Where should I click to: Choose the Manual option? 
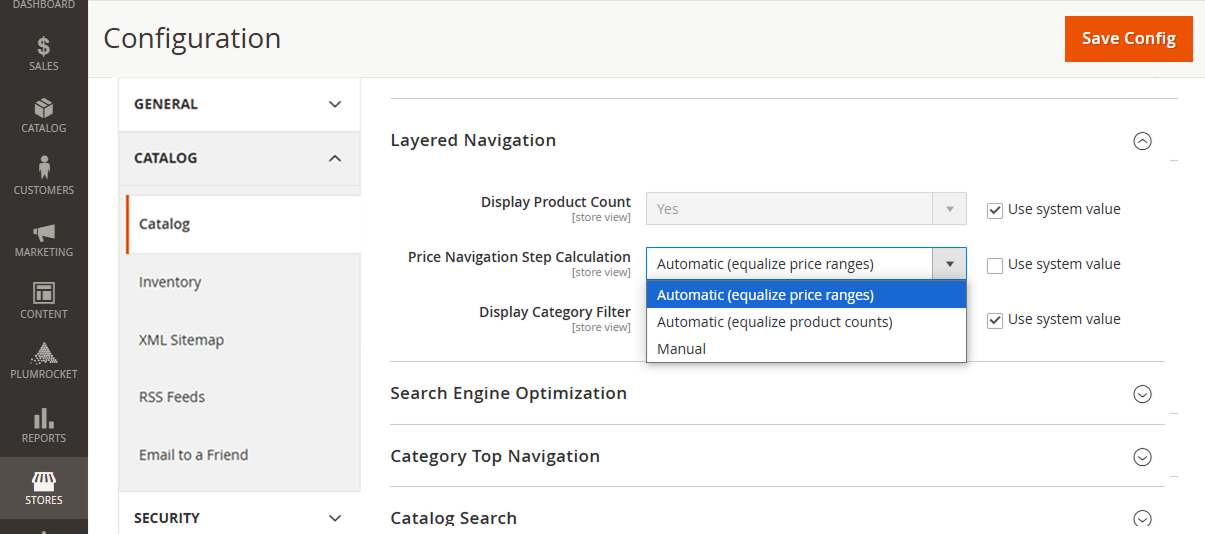[806, 349]
